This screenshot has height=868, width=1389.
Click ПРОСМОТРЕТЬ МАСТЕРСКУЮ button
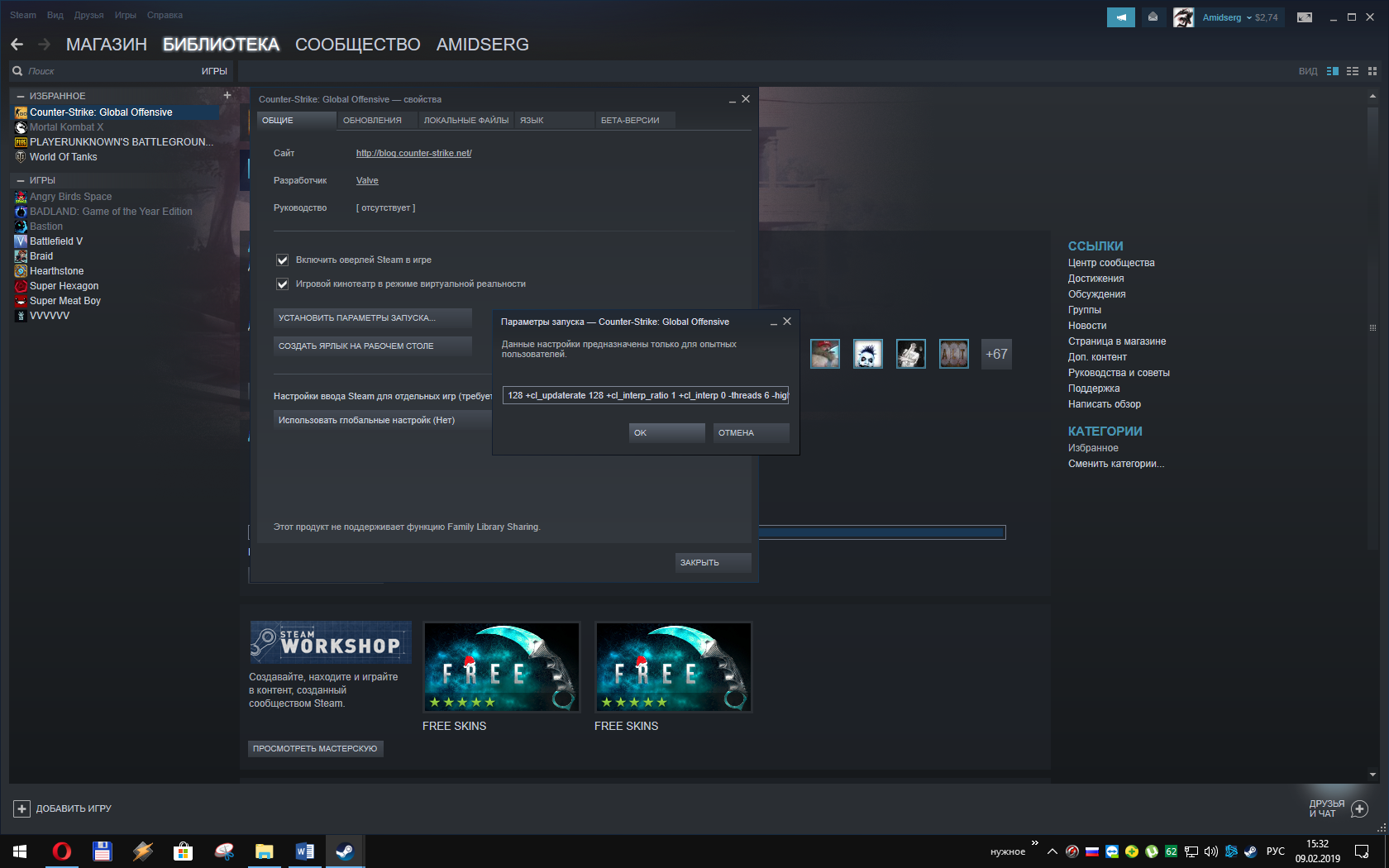tap(315, 748)
